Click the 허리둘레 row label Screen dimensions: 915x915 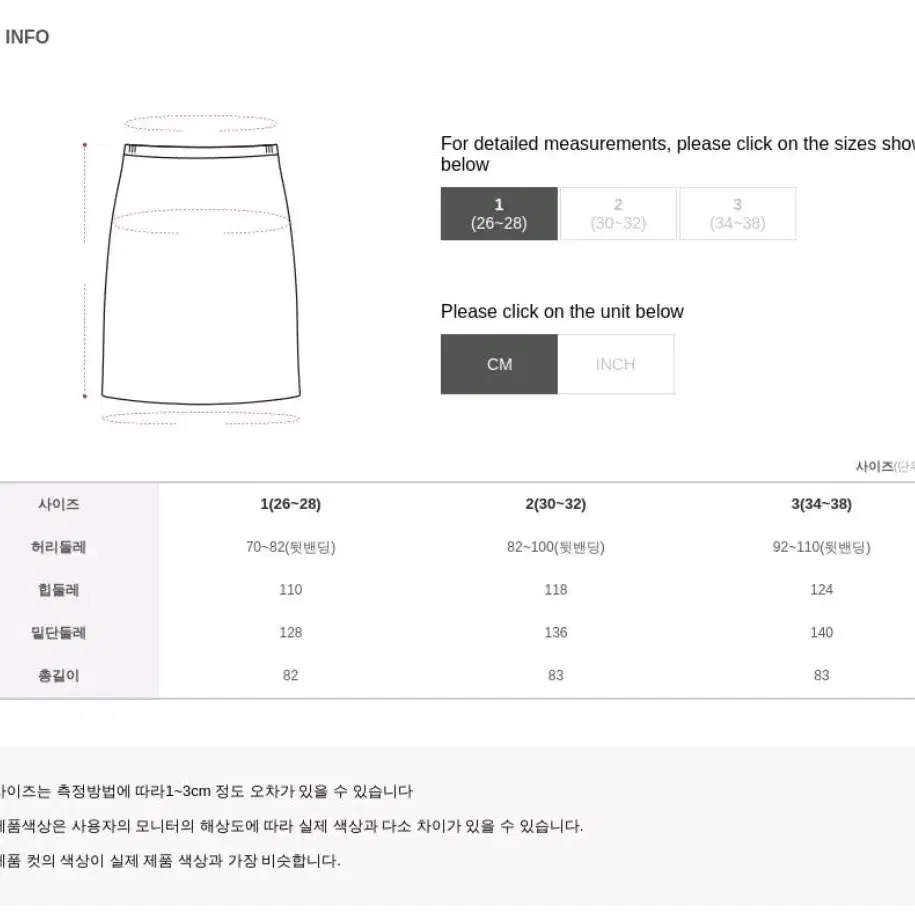pos(58,547)
